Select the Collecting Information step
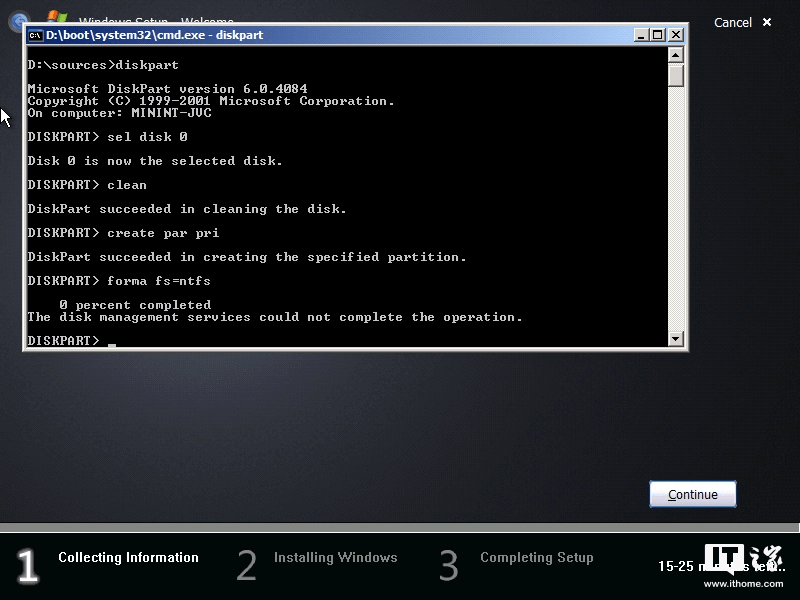Viewport: 800px width, 600px height. (128, 558)
